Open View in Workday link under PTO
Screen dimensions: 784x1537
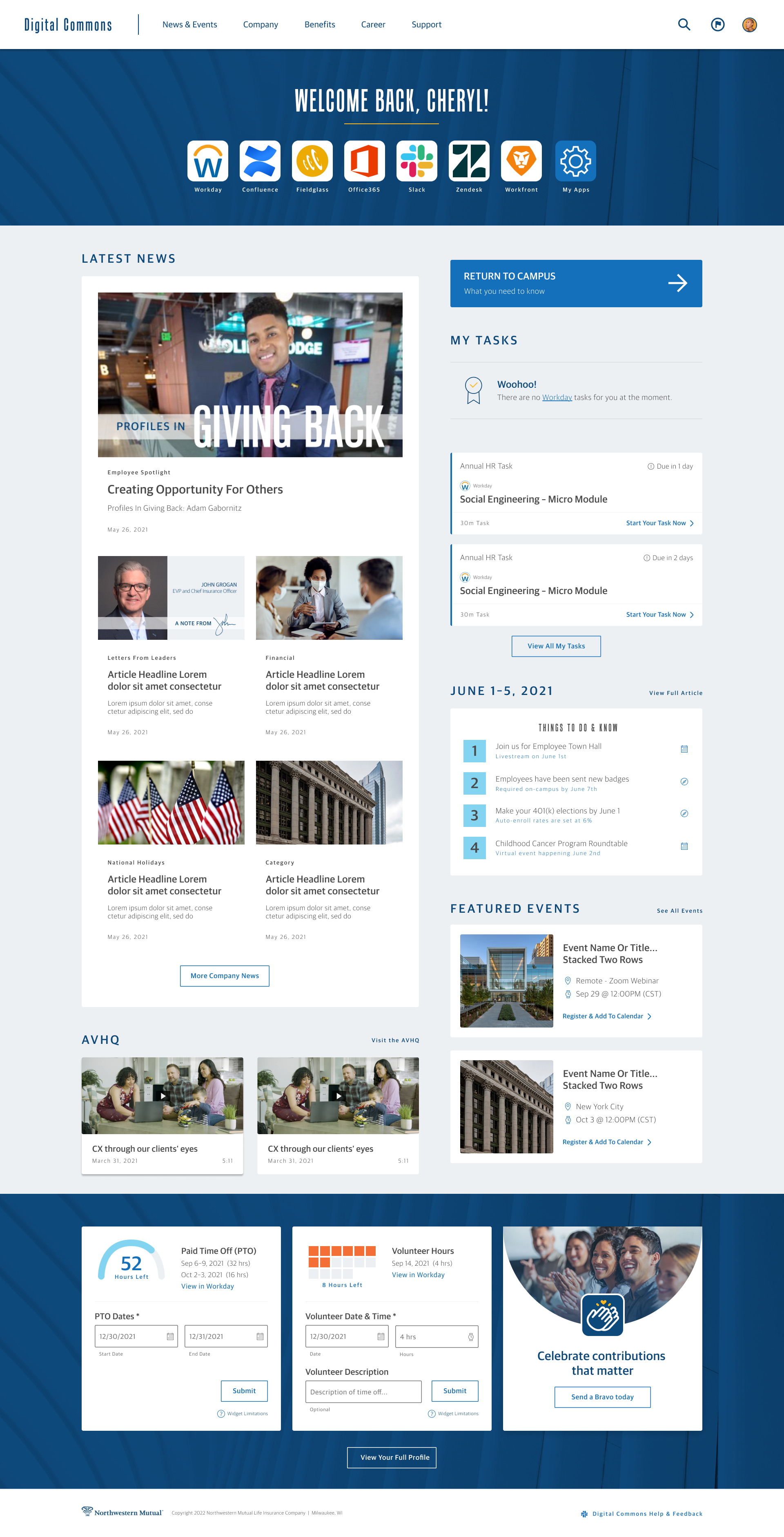coord(207,1287)
